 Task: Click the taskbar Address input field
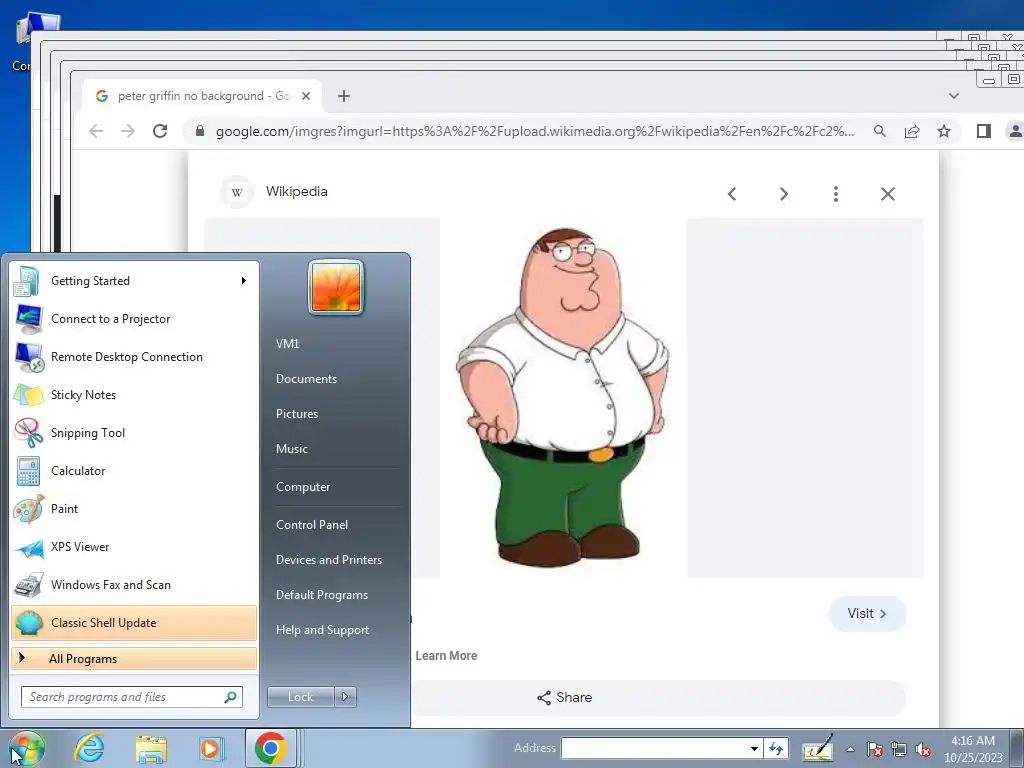654,748
